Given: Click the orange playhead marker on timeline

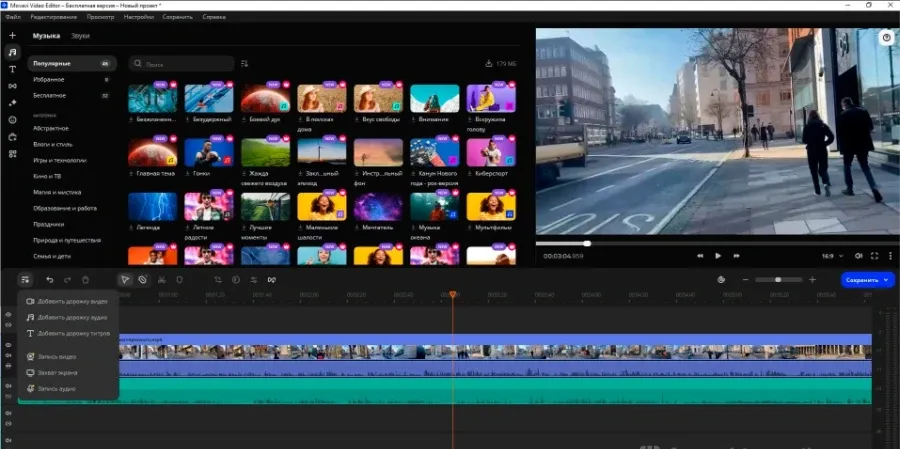Looking at the screenshot, I should [x=452, y=295].
